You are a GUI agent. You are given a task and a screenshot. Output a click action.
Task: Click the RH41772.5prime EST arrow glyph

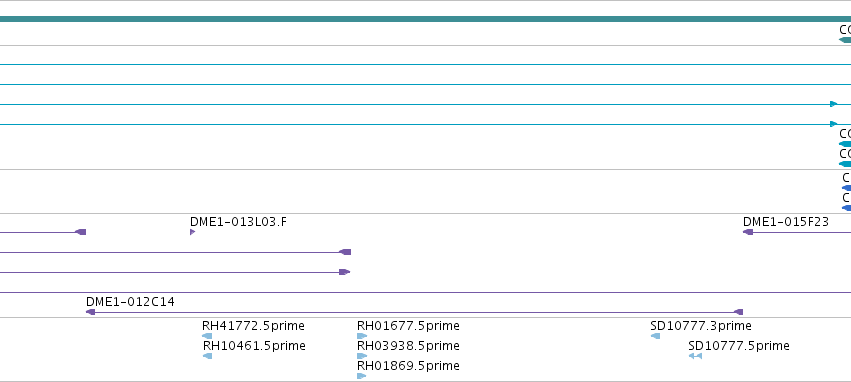pyautogui.click(x=207, y=336)
